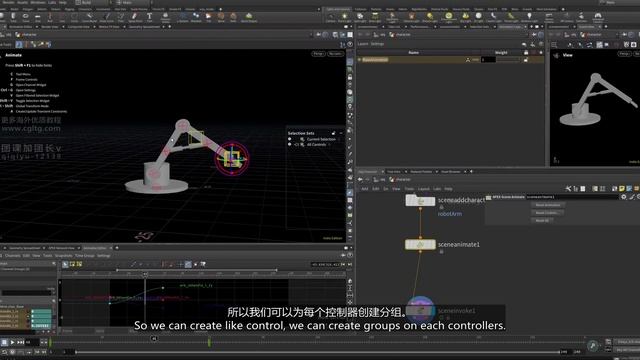Select the Null shelf tool
Viewport: 640px width, 360px height.
pos(50,17)
